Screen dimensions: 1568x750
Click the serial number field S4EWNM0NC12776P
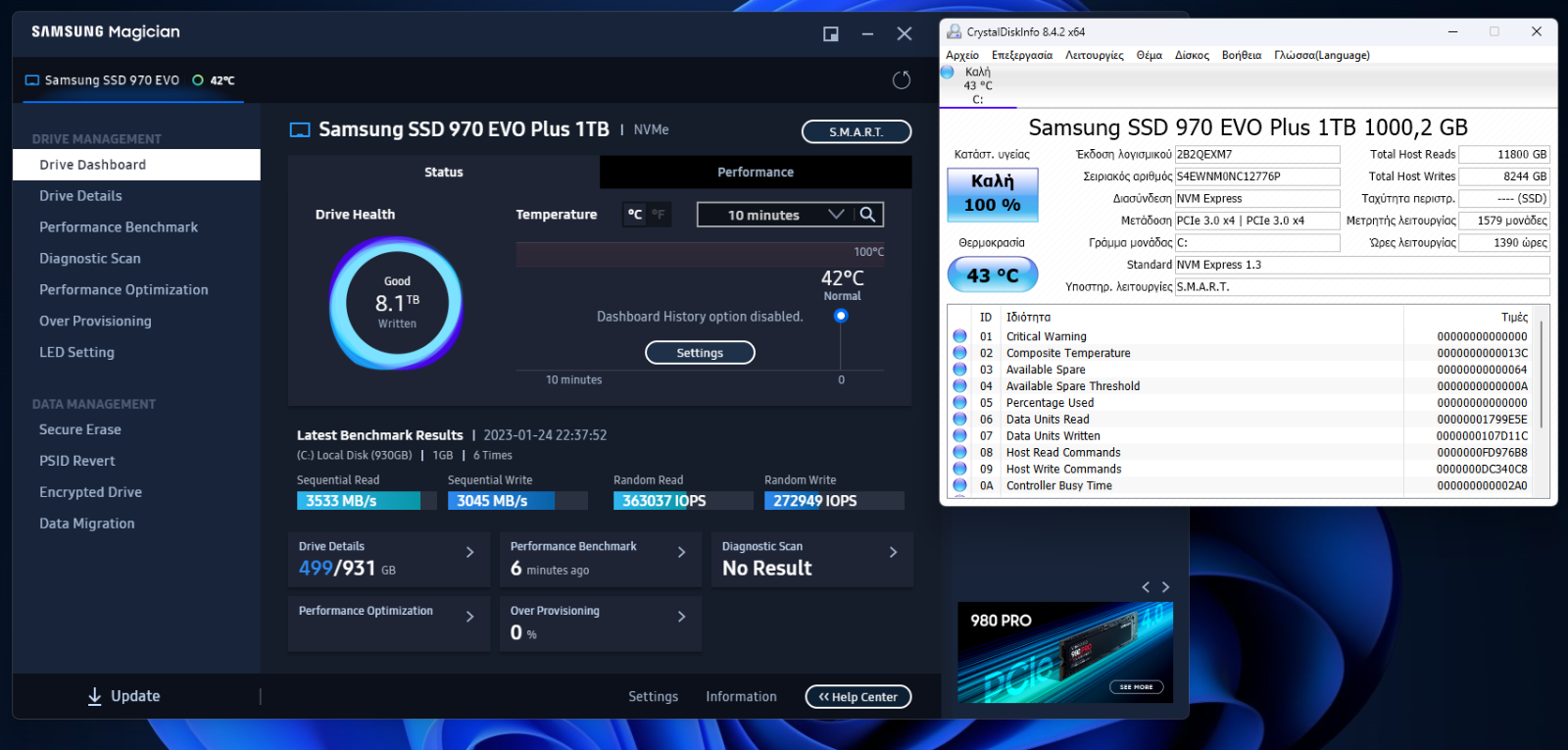pyautogui.click(x=1257, y=176)
